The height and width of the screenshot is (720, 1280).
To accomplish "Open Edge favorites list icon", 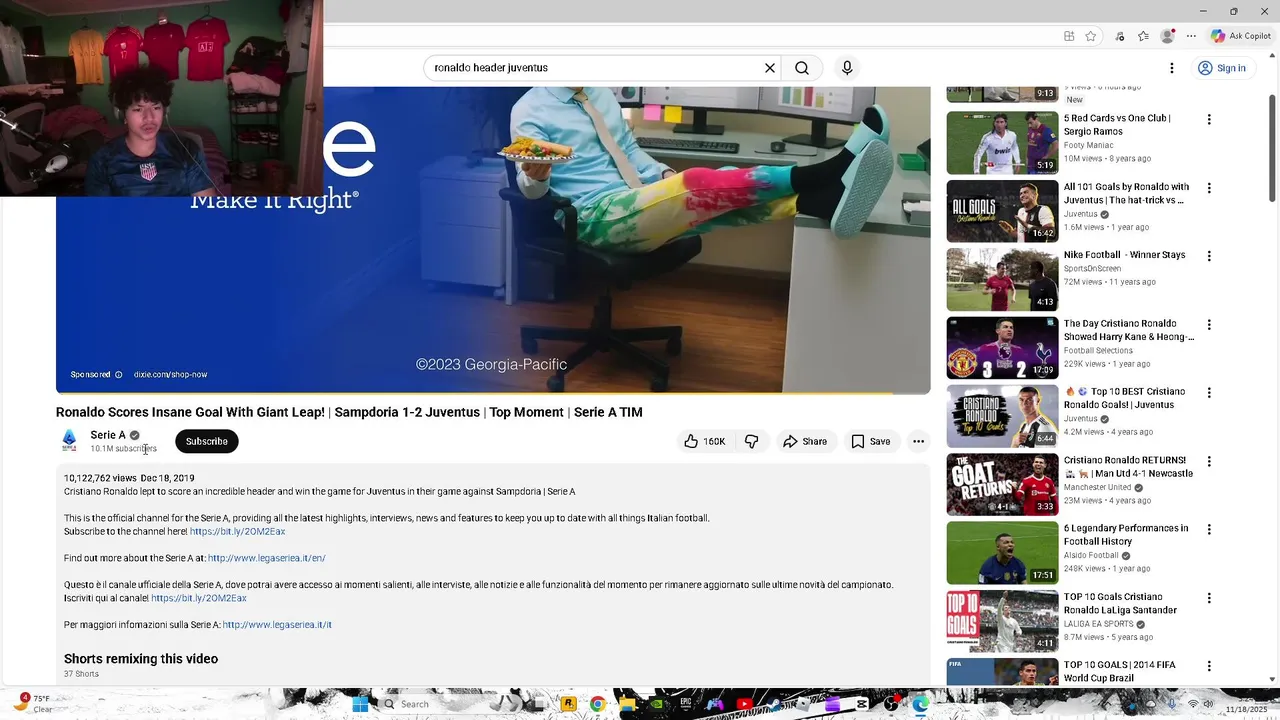I will click(1143, 36).
